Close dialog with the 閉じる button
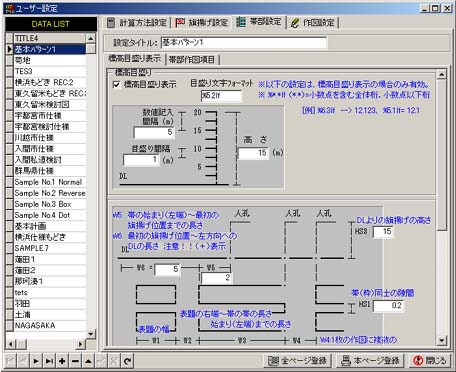 tap(430, 361)
